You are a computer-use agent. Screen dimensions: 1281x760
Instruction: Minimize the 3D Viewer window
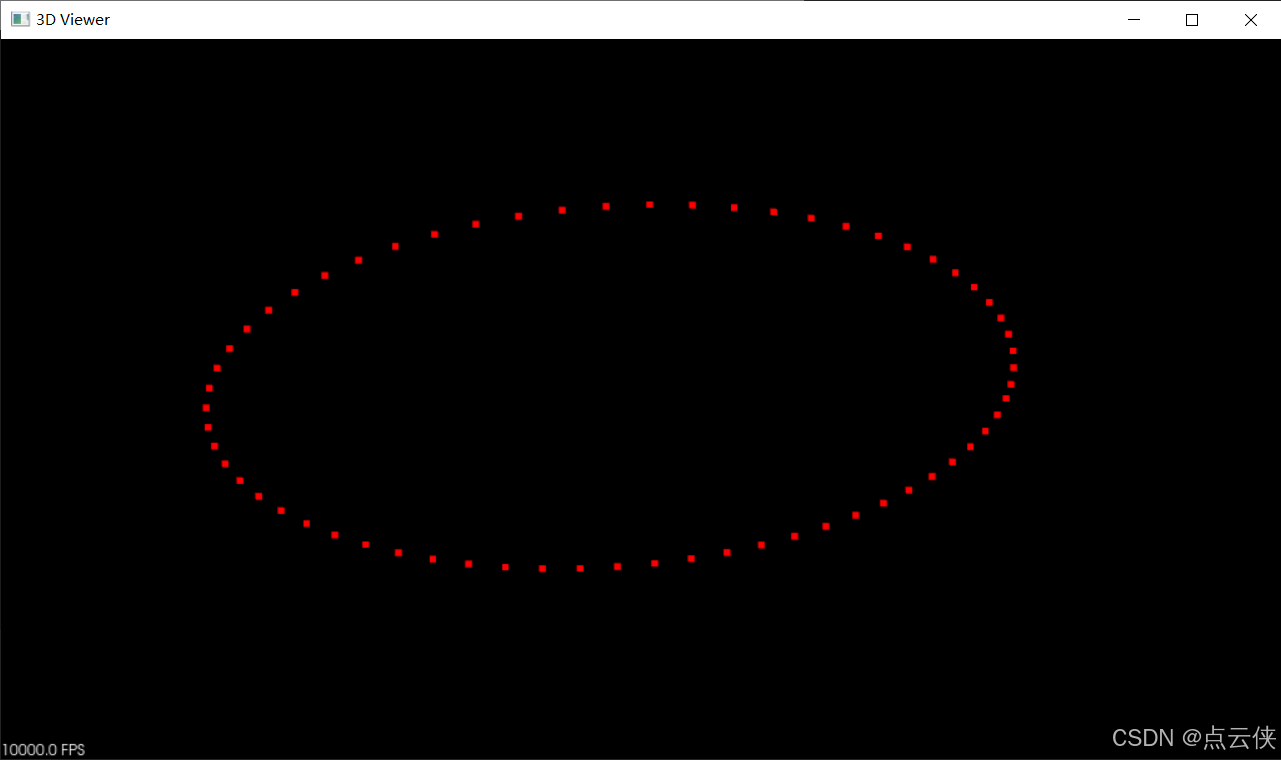pyautogui.click(x=1134, y=19)
